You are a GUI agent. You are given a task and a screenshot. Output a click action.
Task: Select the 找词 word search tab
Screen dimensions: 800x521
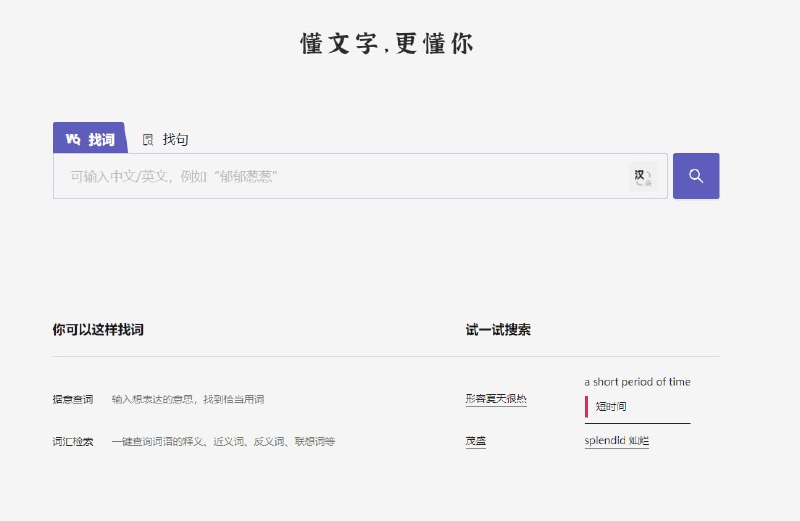90,138
